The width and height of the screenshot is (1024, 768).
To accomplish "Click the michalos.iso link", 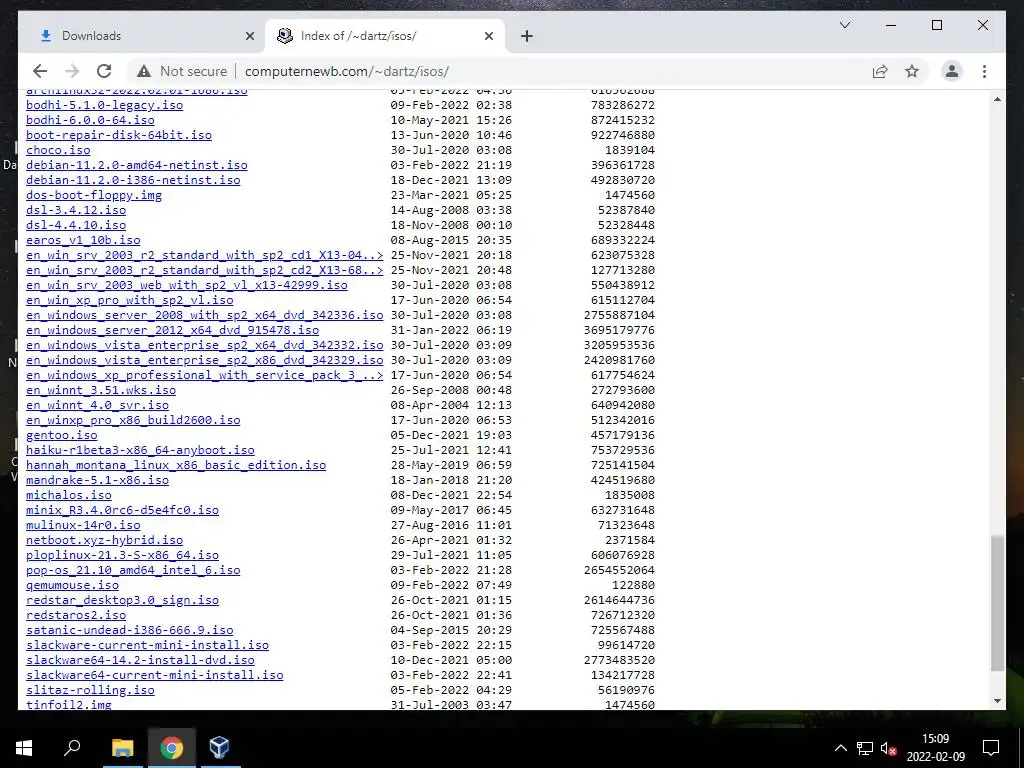I will (69, 496).
